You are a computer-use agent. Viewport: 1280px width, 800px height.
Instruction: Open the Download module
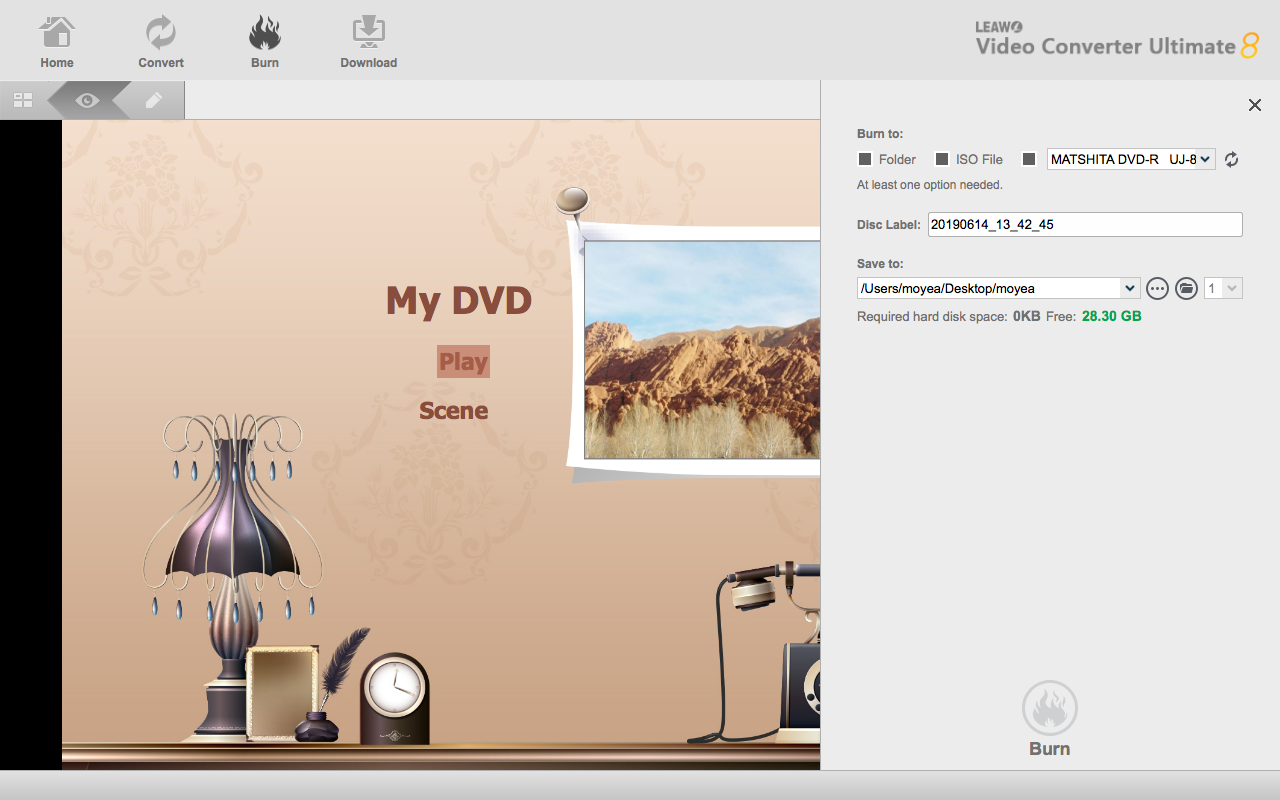click(368, 34)
